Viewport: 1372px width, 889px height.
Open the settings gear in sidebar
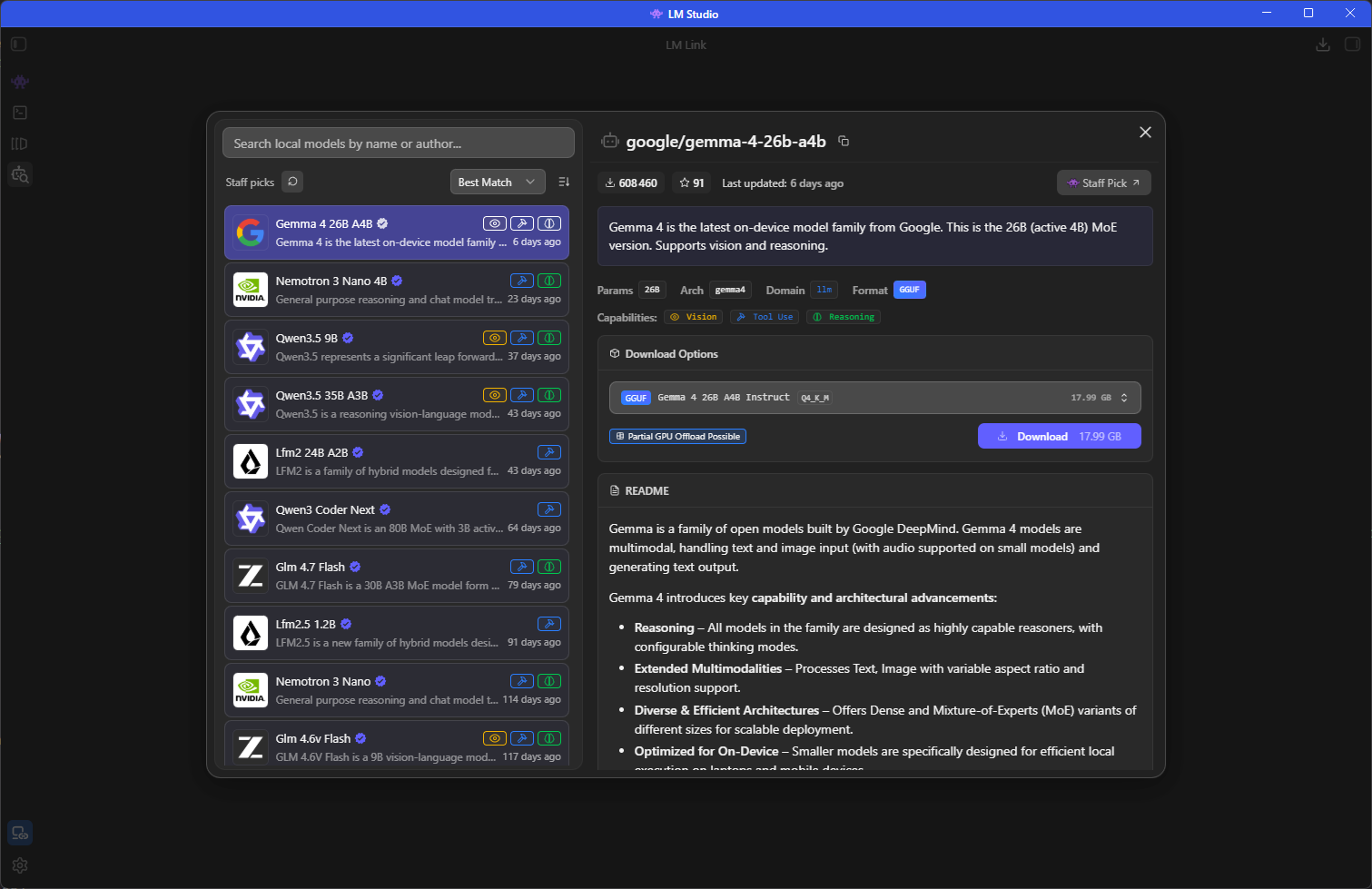pyautogui.click(x=20, y=865)
